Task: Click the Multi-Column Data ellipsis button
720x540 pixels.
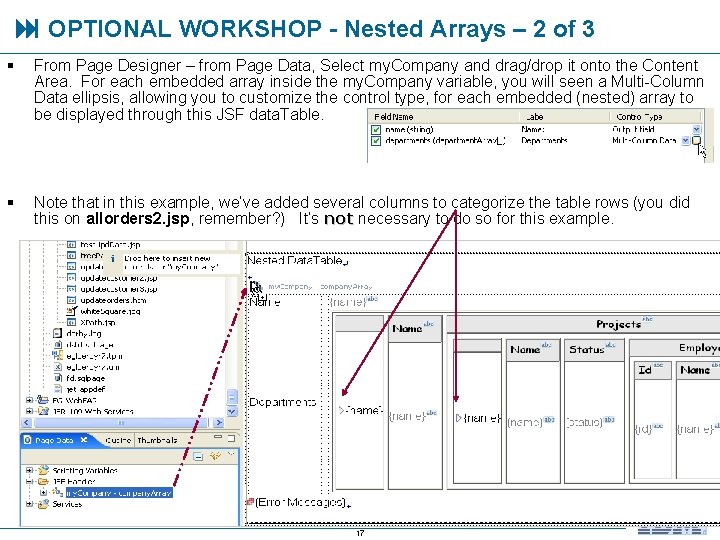Action: 696,141
